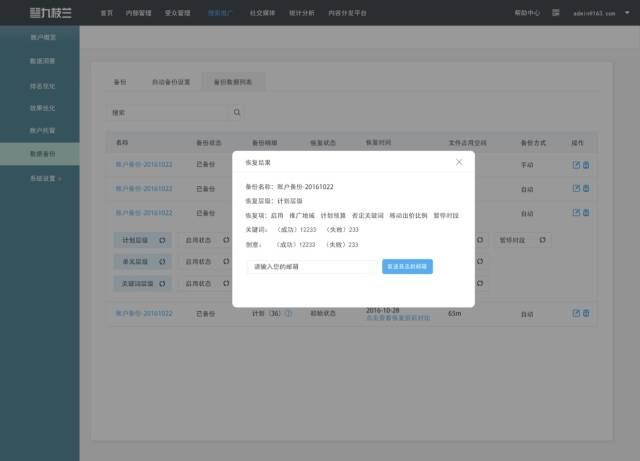The image size is (640, 461).
Task: Open 账户概览 in the sidebar
Action: coord(43,37)
